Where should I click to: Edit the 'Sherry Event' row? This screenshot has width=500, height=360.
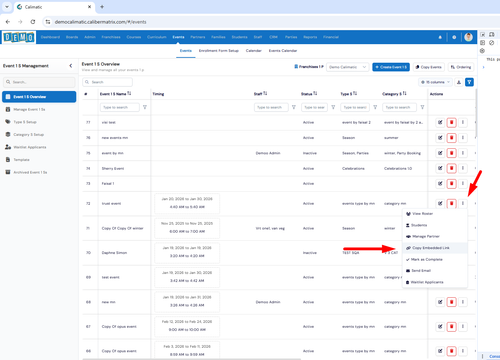[x=440, y=168]
